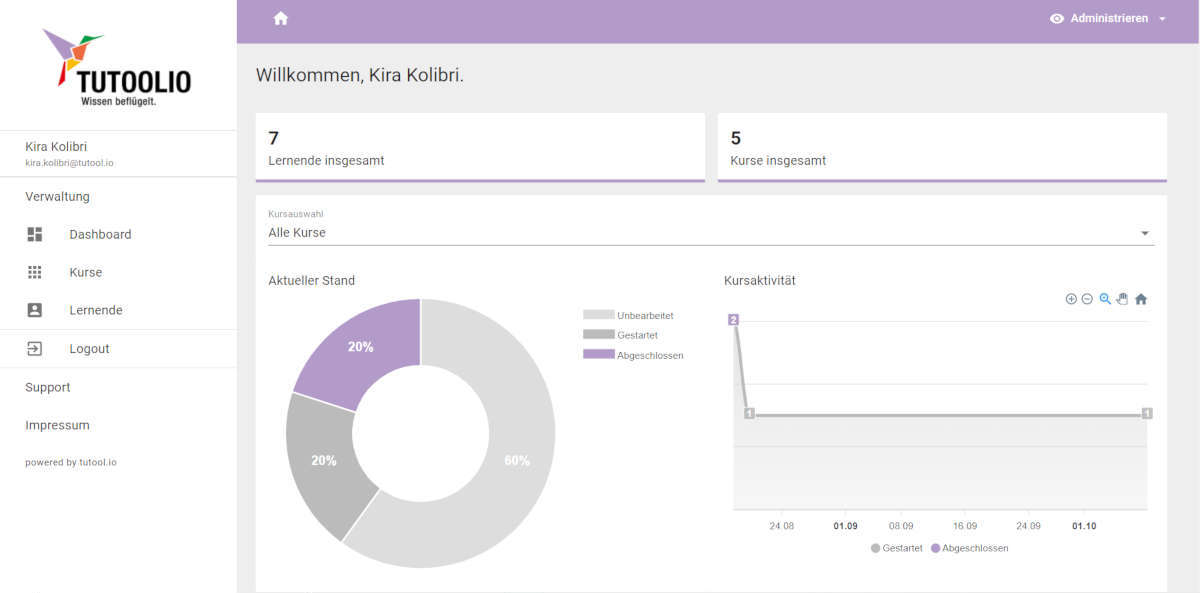Reset chart zoom with the chart home icon
1200x593 pixels.
pos(1141,299)
